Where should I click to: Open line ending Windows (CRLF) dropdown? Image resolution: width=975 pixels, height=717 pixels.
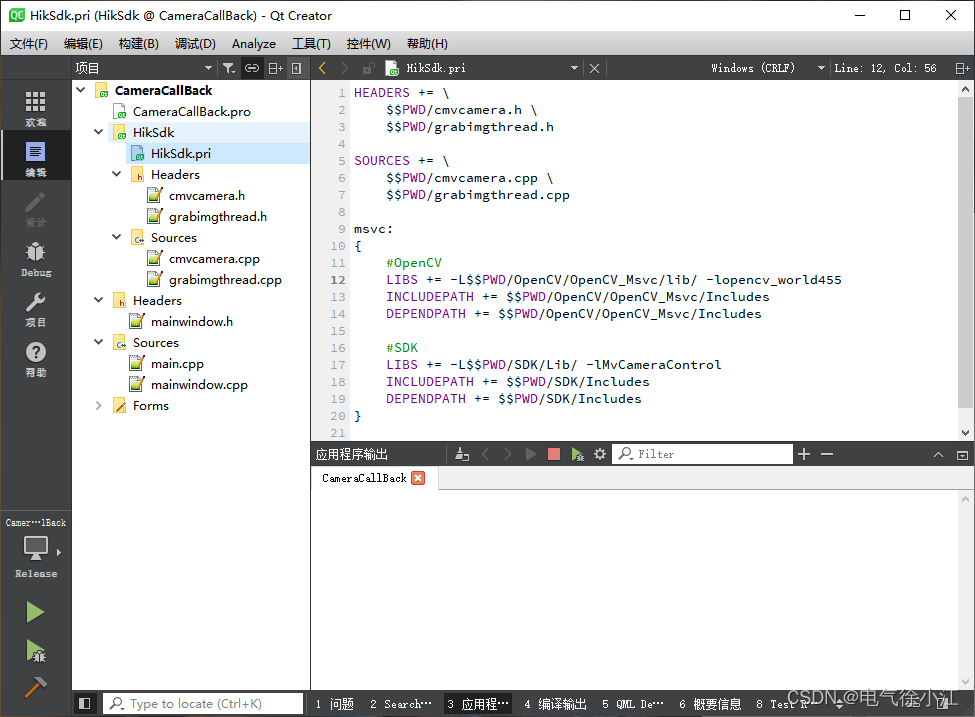point(767,68)
